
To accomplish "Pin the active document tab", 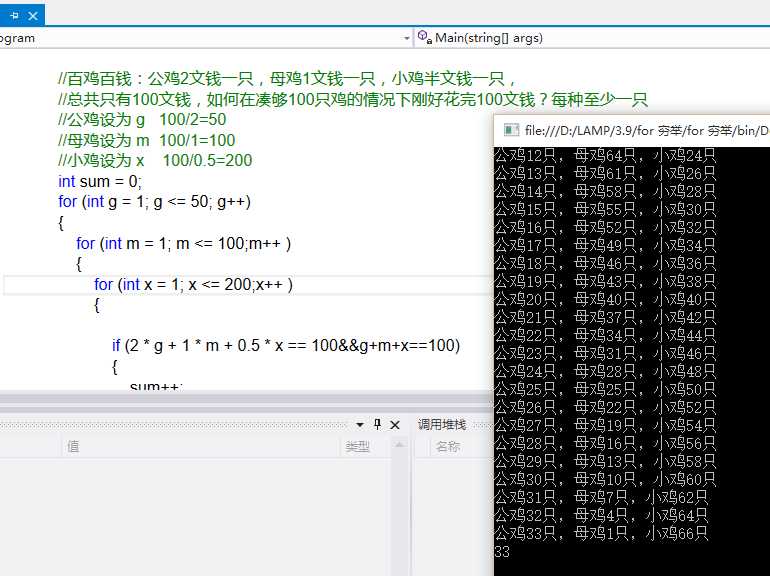I will point(15,16).
